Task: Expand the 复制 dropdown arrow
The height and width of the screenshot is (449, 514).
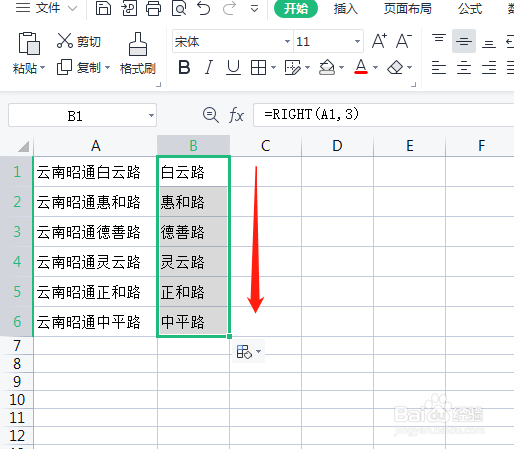Action: [x=108, y=68]
